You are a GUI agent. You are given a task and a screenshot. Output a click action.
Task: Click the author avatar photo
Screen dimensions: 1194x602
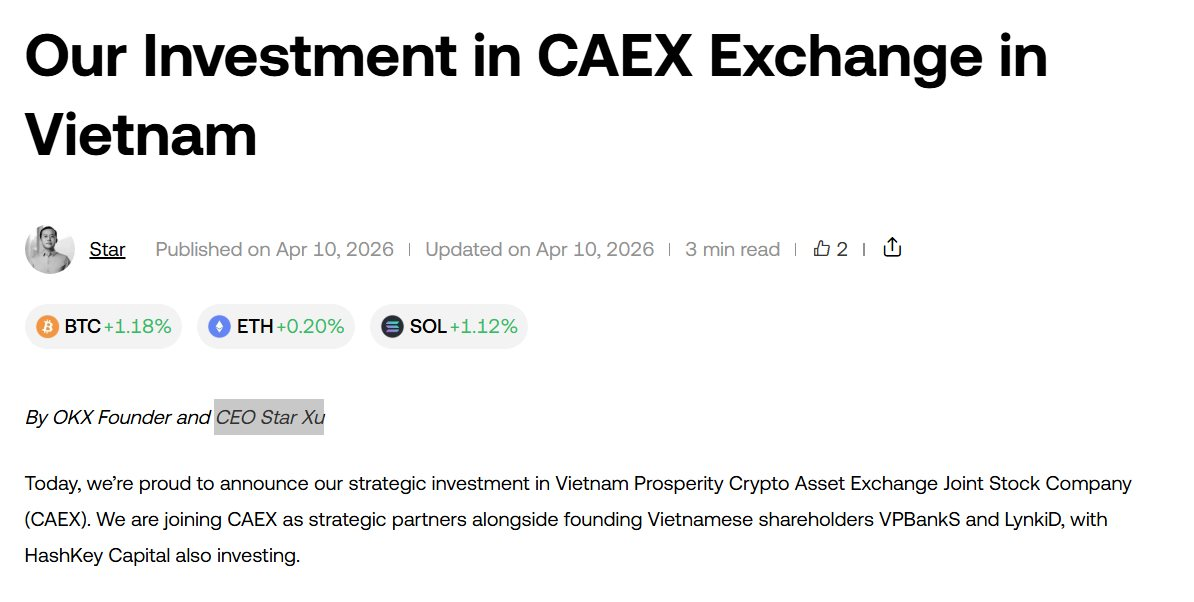point(49,248)
